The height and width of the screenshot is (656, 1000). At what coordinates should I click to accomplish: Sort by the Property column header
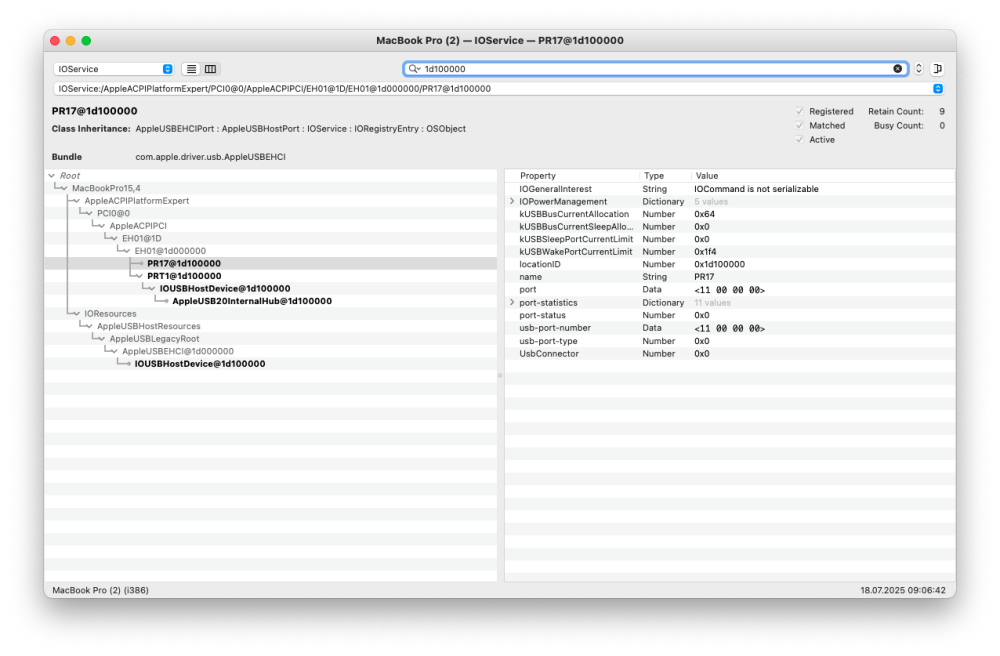[573, 176]
